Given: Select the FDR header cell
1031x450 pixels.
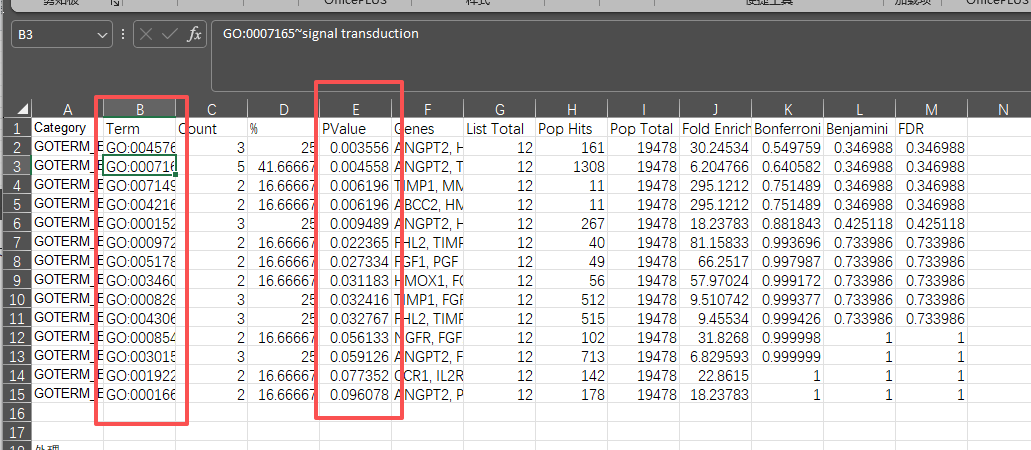Looking at the screenshot, I should pos(931,129).
